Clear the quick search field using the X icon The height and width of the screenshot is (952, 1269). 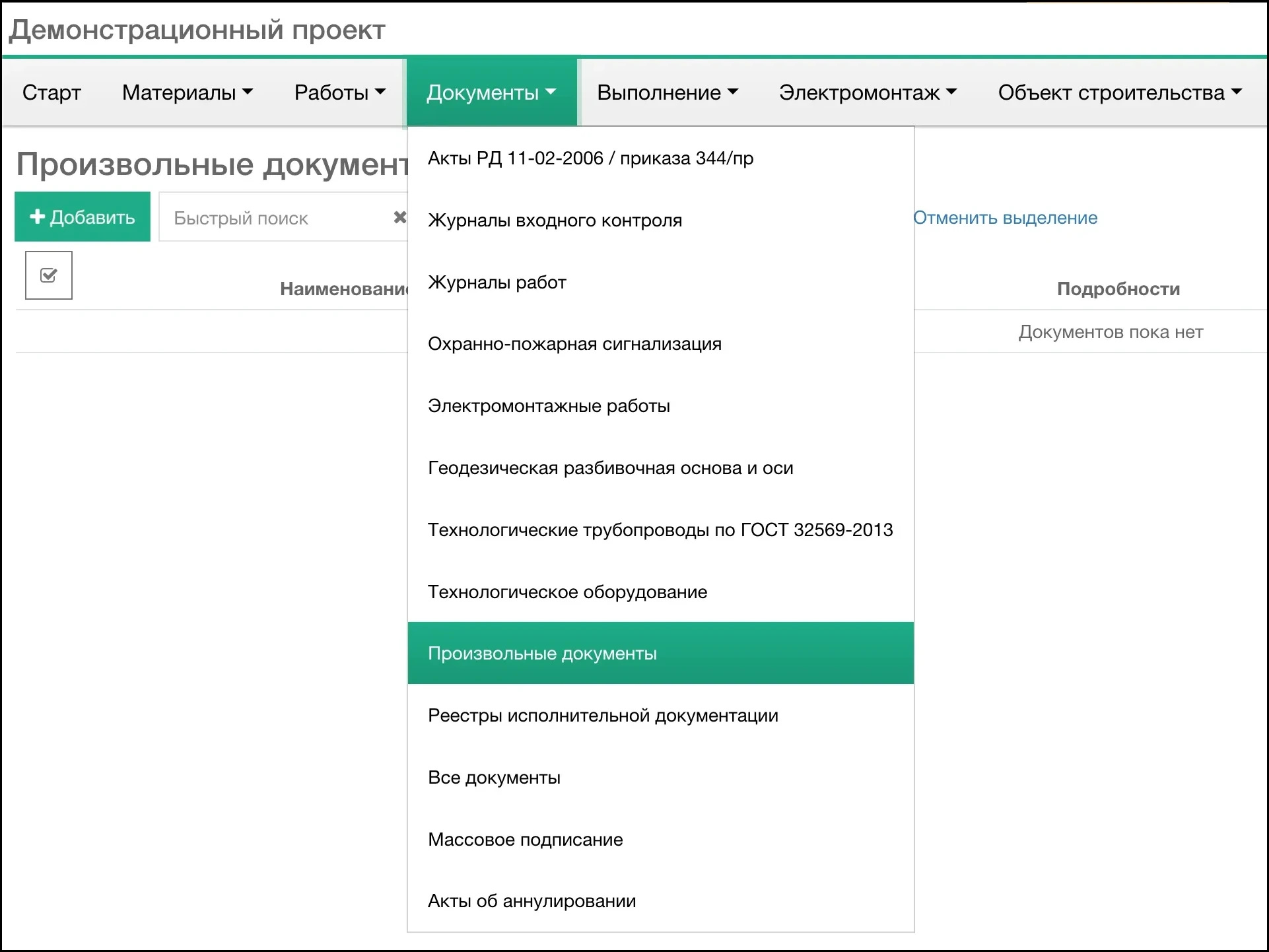[x=401, y=217]
